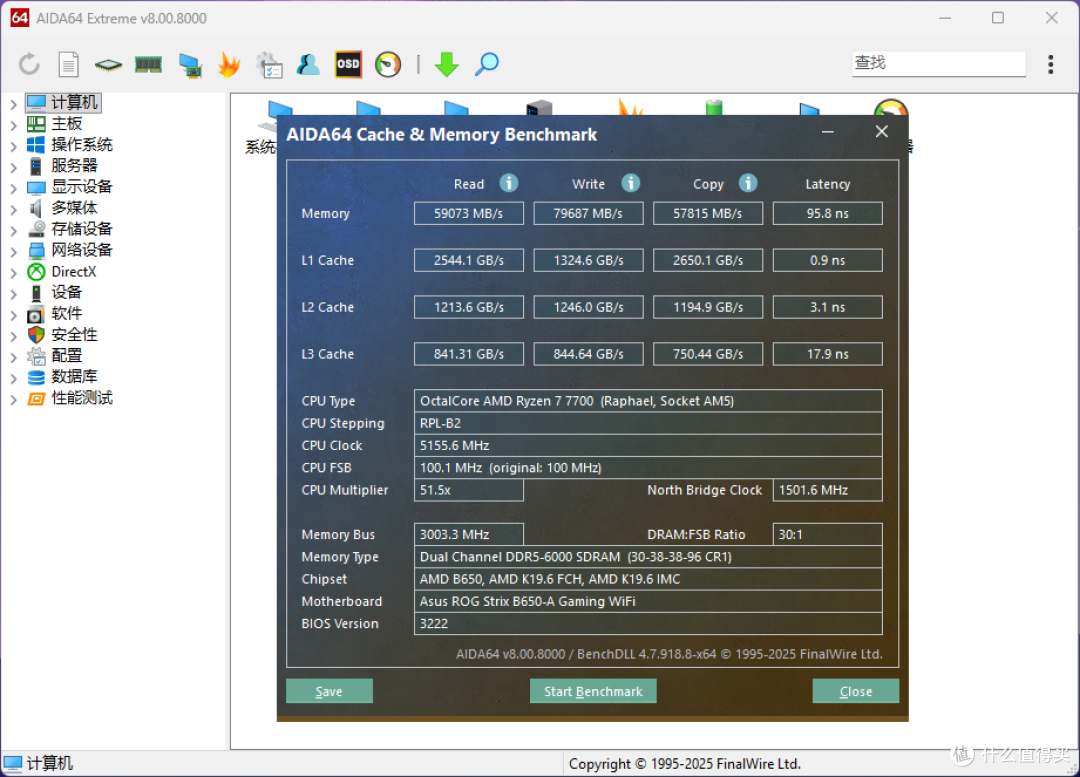Click the Start Benchmark button

coord(593,691)
